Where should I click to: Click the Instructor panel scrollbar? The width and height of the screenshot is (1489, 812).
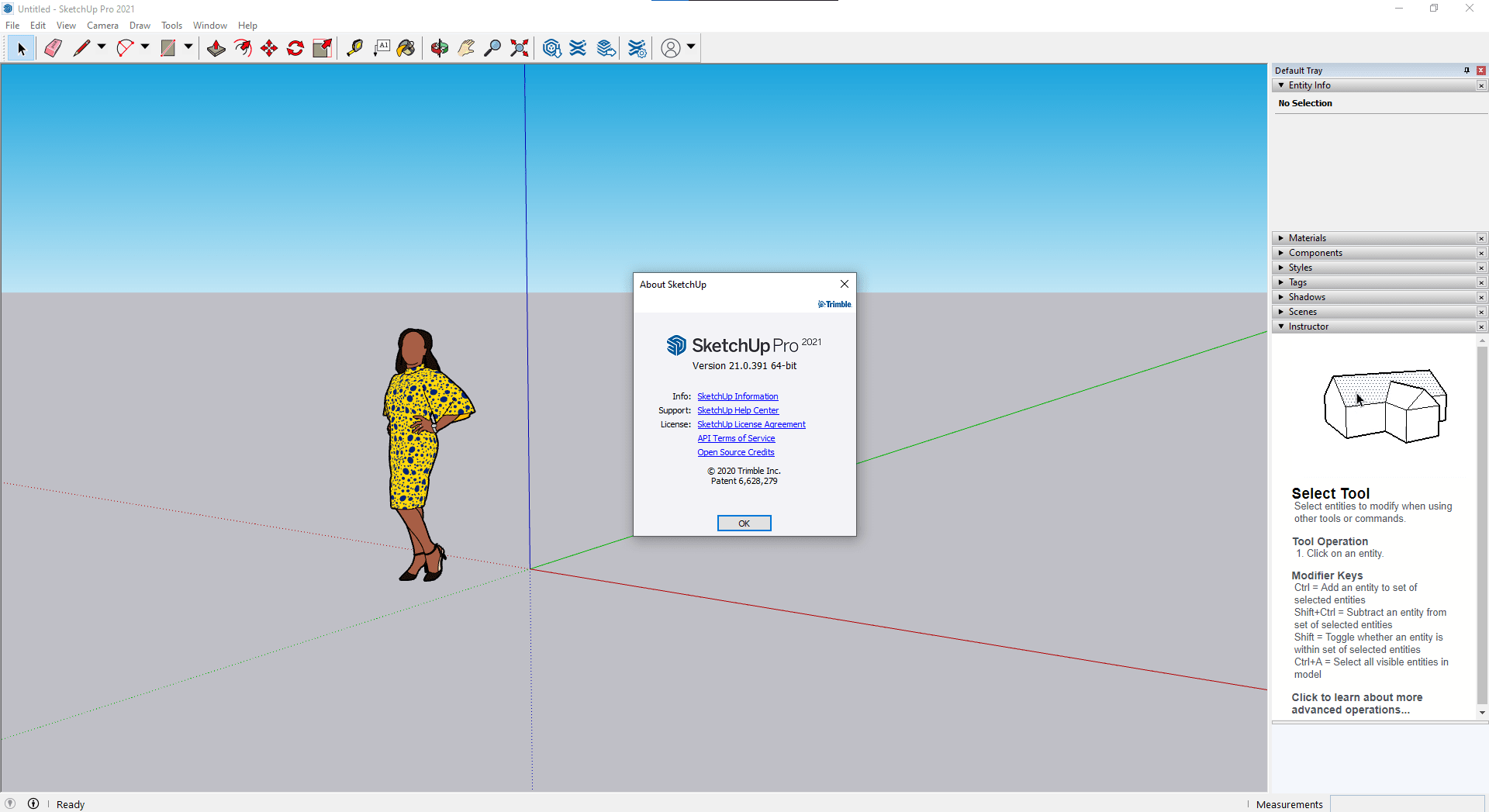(1482, 527)
